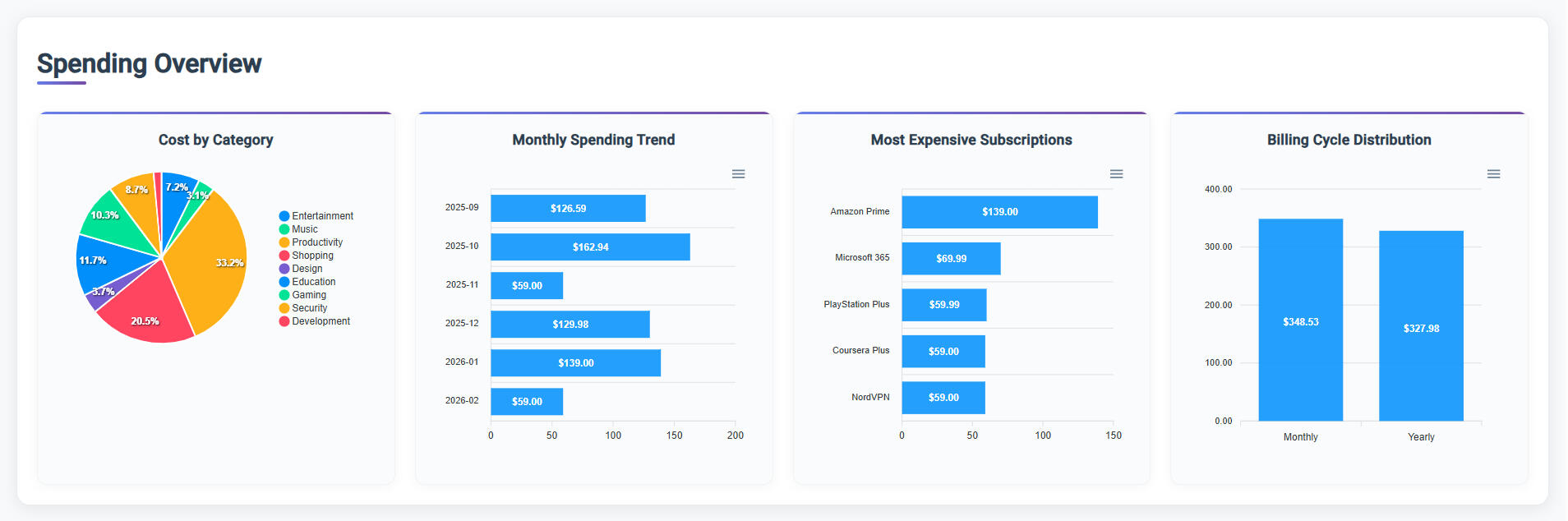The image size is (1568, 521).
Task: Click the Design legend purple marker
Action: 284,269
